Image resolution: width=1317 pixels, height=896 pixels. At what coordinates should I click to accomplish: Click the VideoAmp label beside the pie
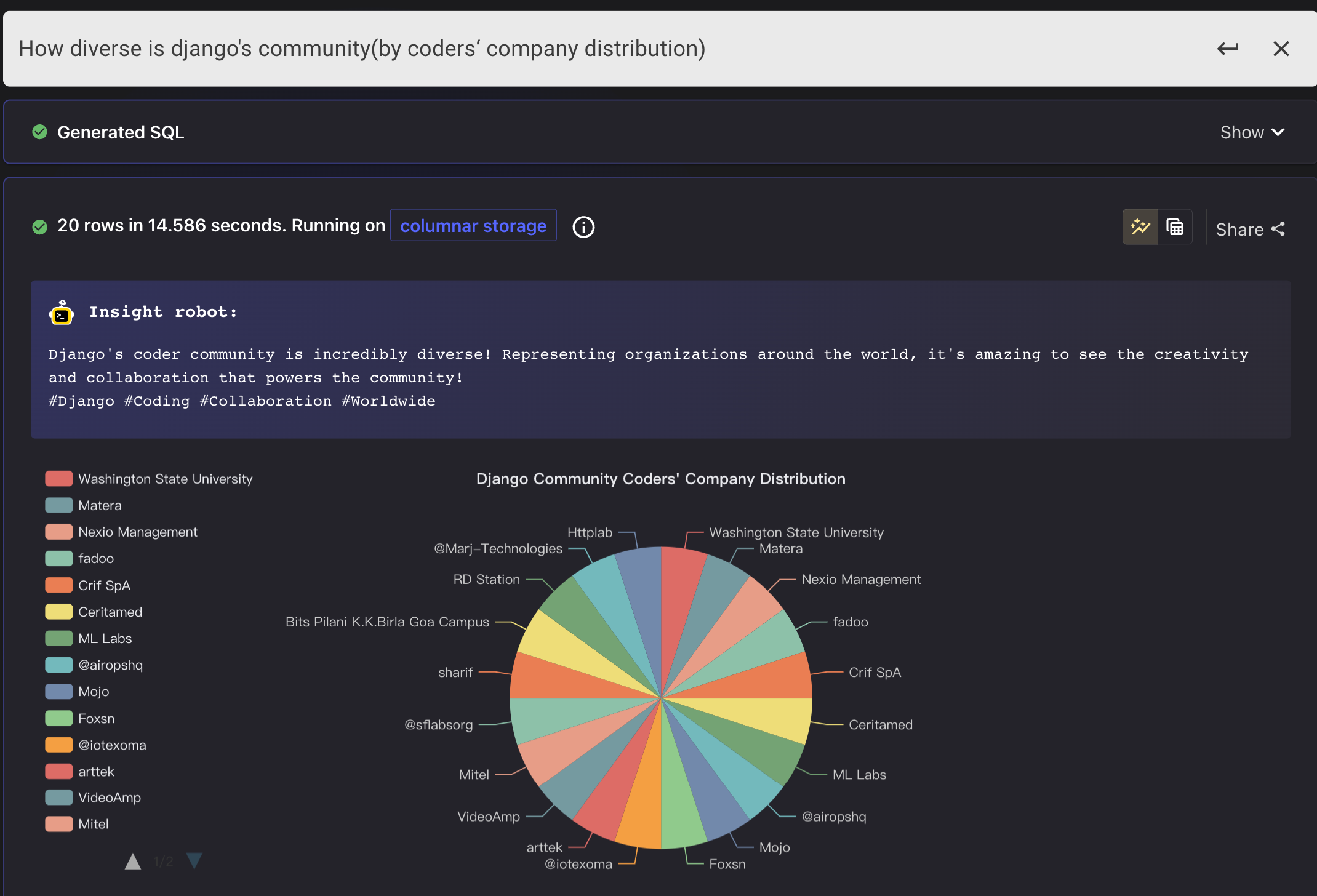[x=489, y=817]
